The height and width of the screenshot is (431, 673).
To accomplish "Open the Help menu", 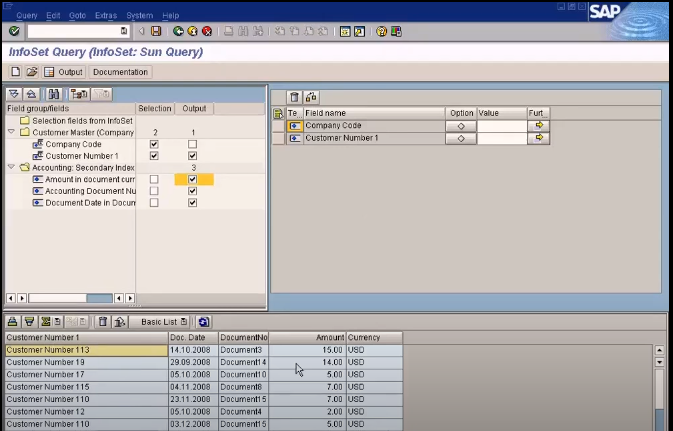I will [170, 15].
